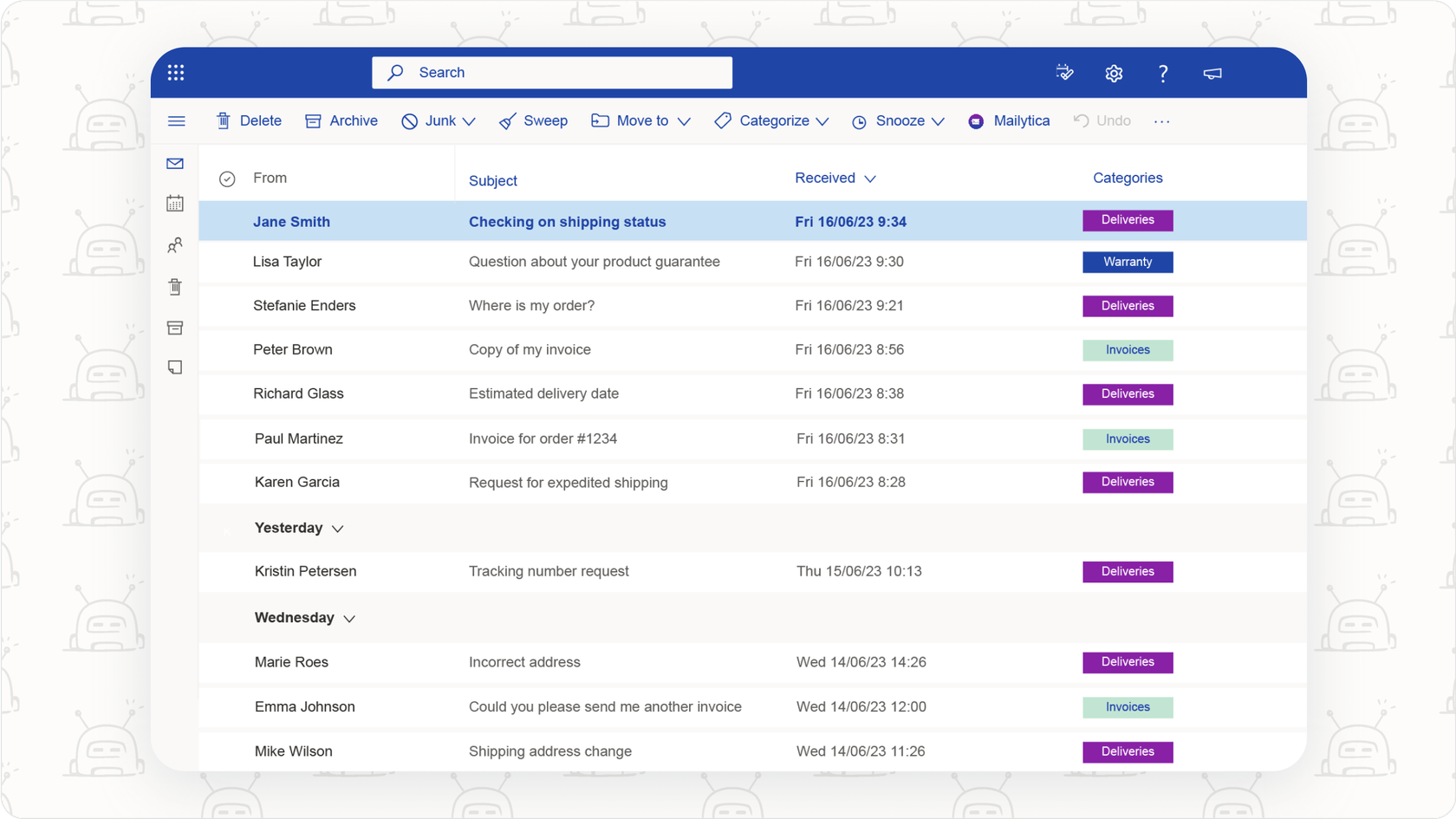Toggle select all messages circle
The width and height of the screenshot is (1456, 819).
[227, 179]
